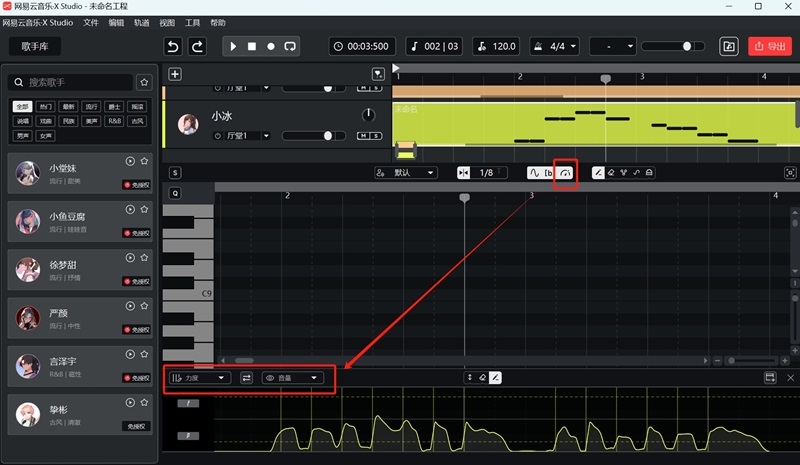Select singer 严颜 avatar
This screenshot has height=465, width=800.
[x=28, y=318]
